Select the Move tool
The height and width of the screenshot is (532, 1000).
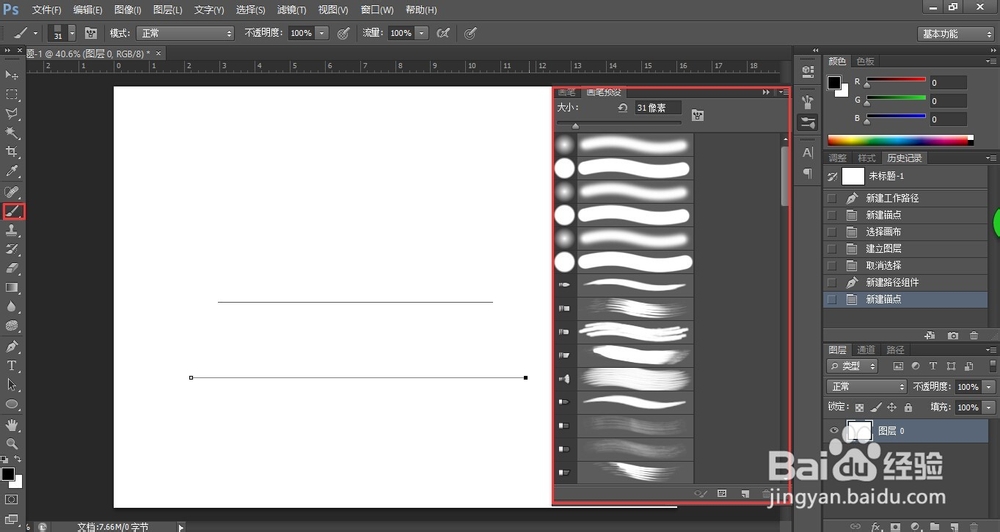(11, 75)
